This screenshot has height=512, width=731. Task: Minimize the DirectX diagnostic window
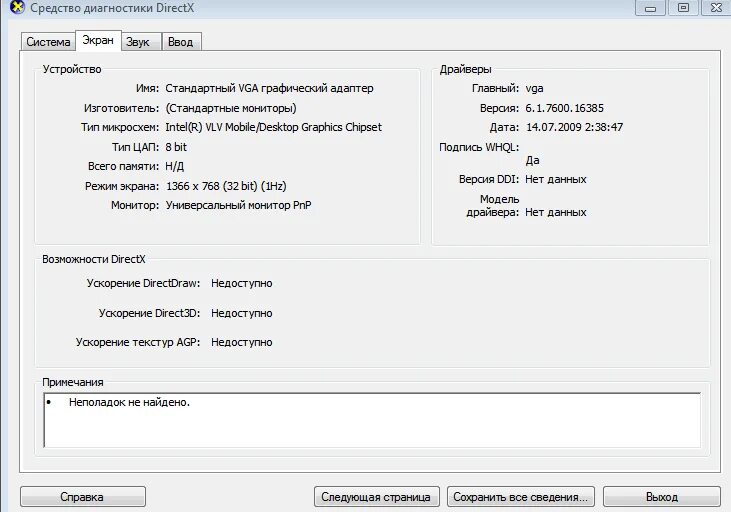(x=650, y=7)
